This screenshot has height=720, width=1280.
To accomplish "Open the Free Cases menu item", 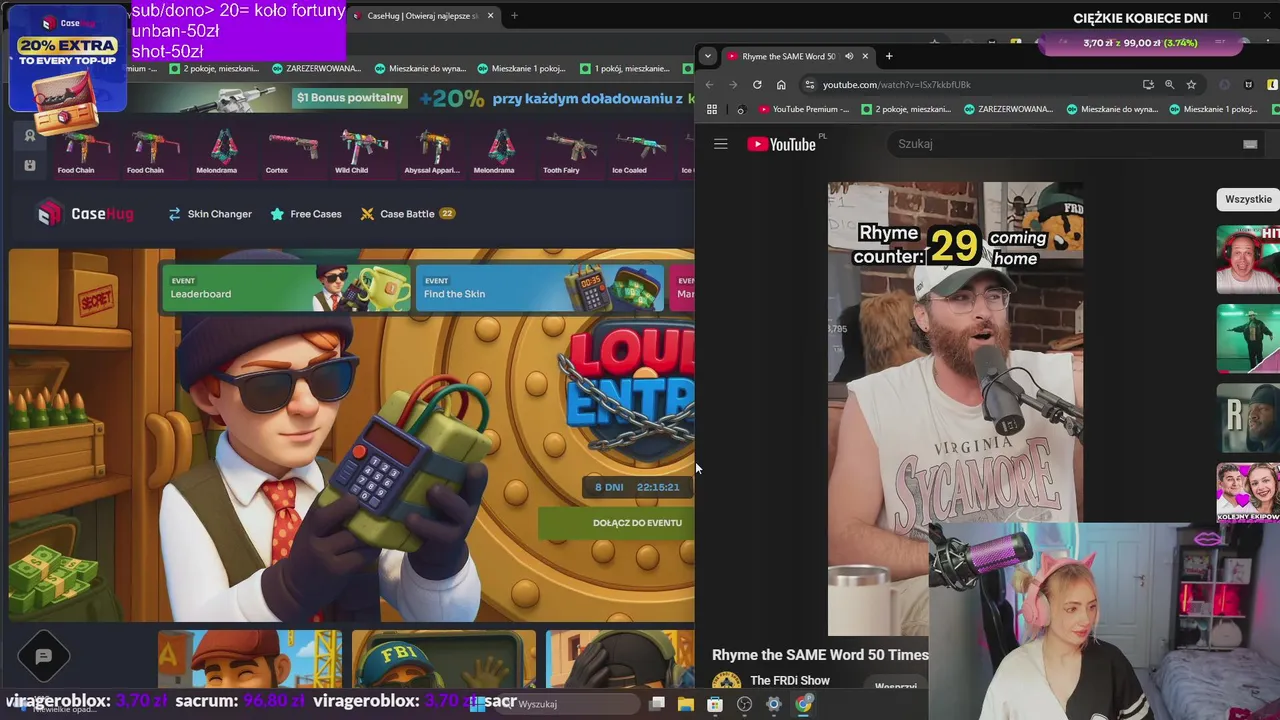I will coord(306,214).
